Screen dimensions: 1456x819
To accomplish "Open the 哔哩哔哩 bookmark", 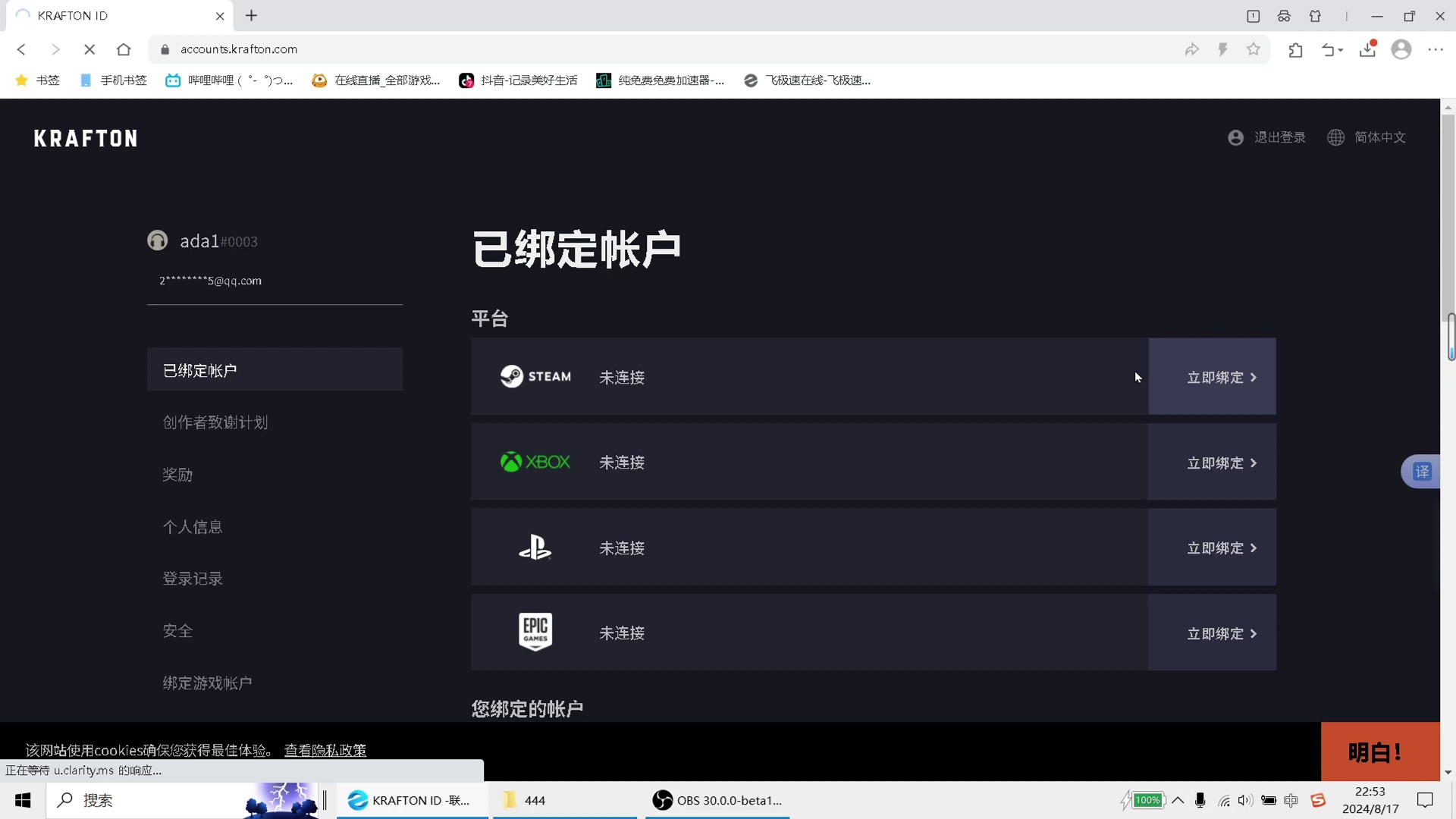I will pos(229,80).
